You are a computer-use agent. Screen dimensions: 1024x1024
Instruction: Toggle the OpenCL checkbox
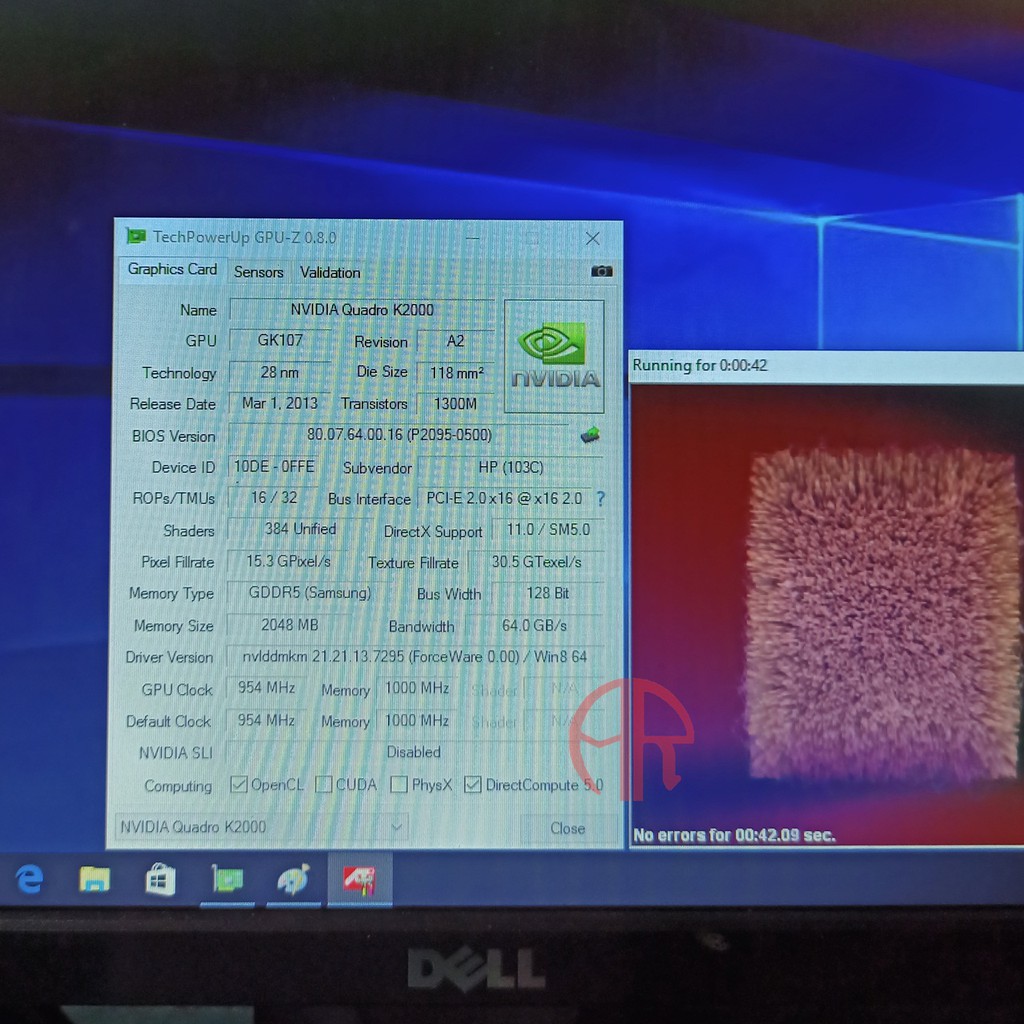pyautogui.click(x=239, y=785)
